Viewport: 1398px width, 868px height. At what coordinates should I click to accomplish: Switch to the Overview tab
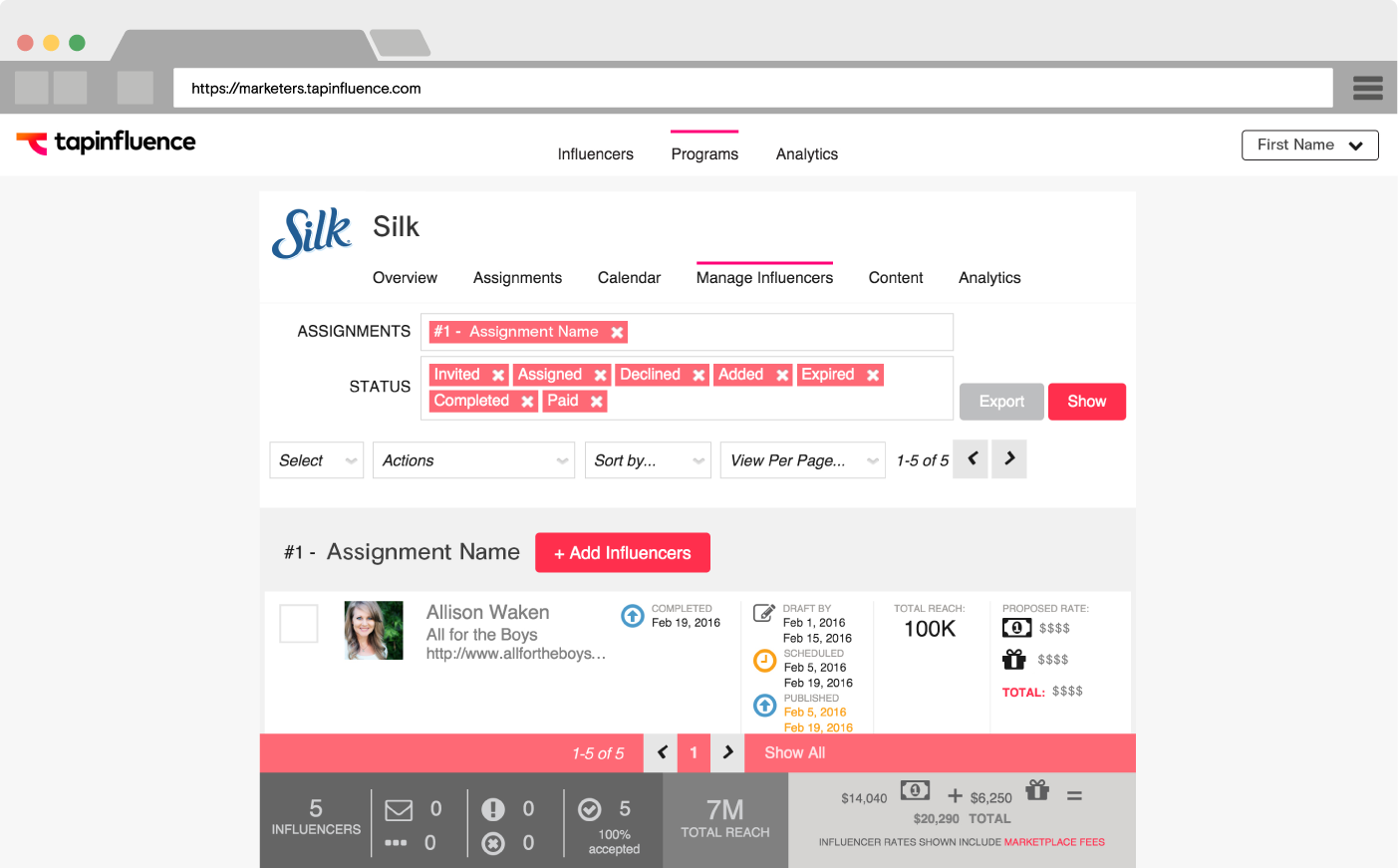405,278
